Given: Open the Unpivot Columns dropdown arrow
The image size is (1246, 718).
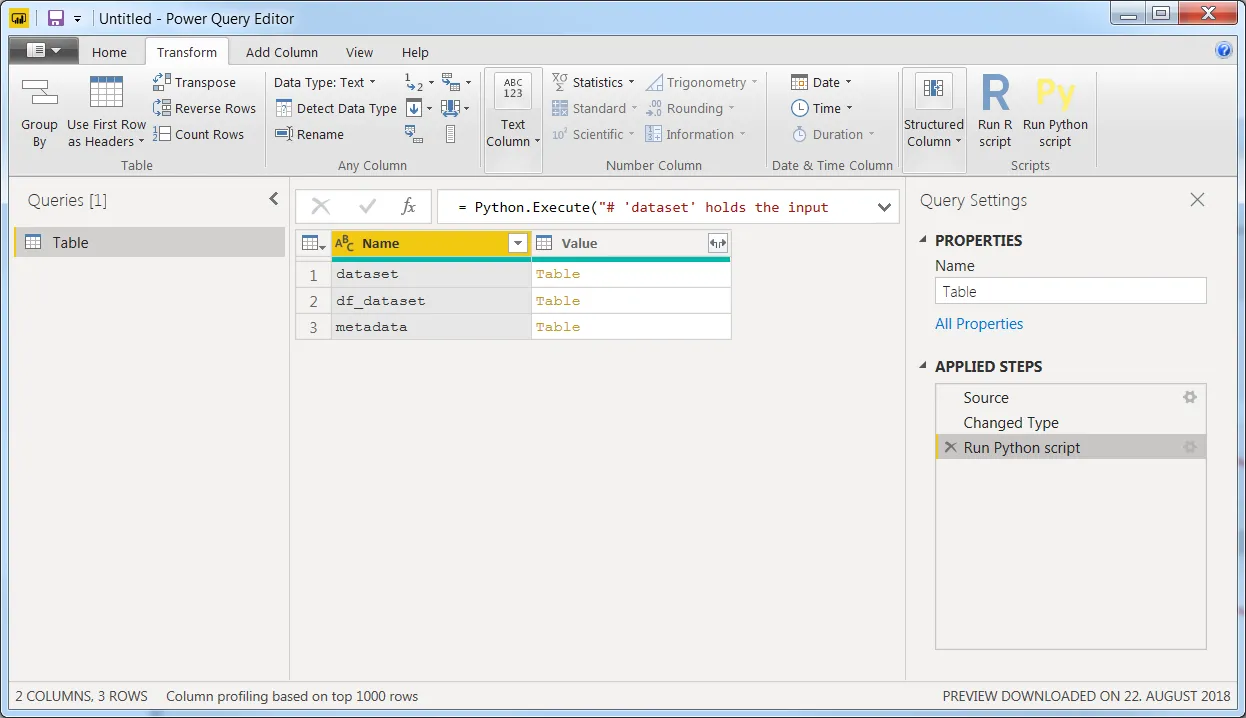Looking at the screenshot, I should 467,82.
